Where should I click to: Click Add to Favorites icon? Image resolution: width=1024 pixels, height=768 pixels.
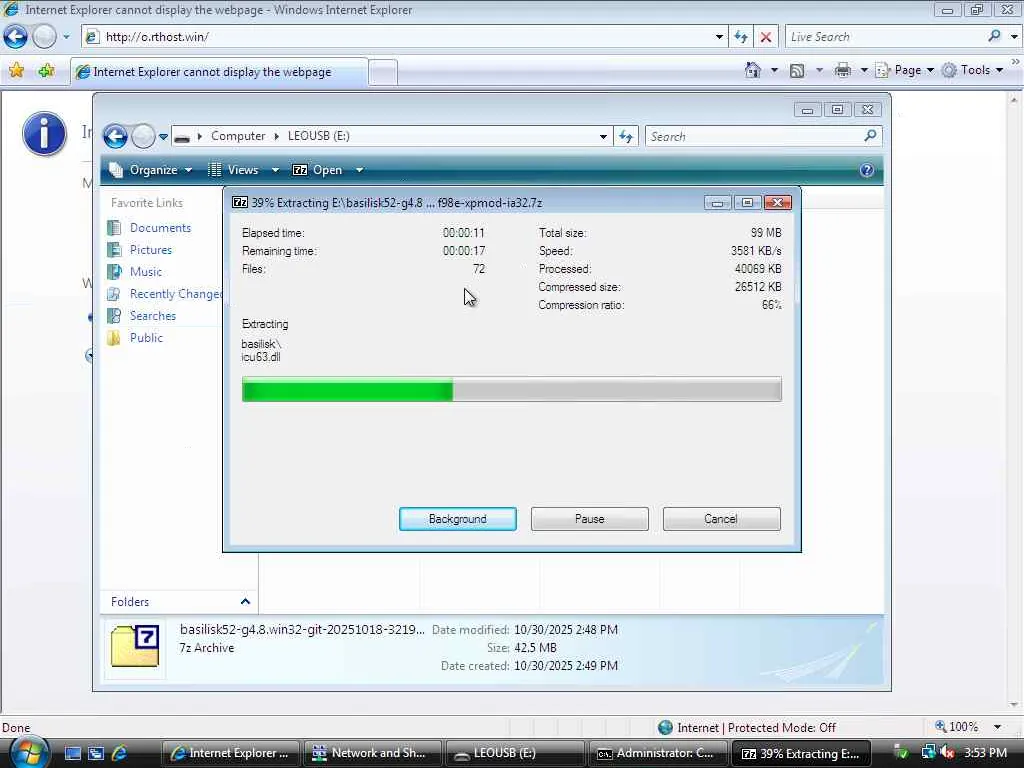[x=46, y=70]
